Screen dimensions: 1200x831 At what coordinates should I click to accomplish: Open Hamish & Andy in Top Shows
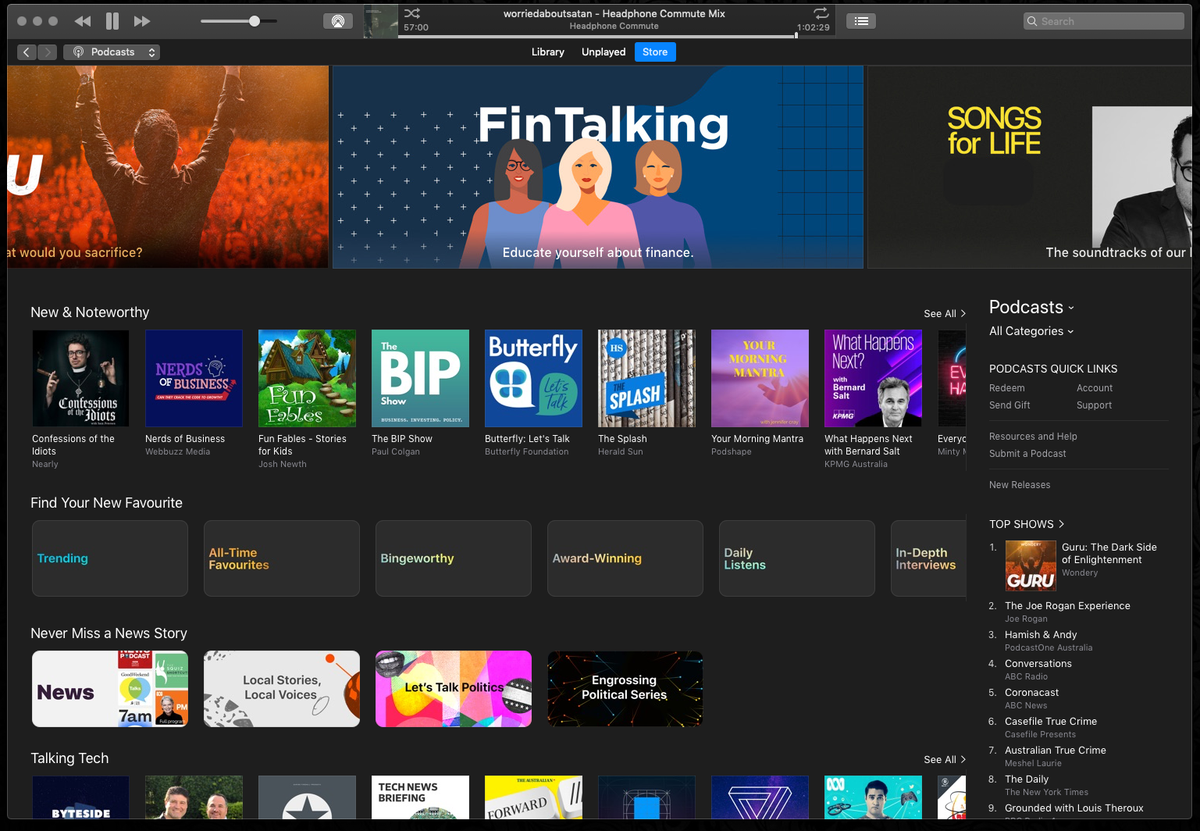[x=1041, y=635]
